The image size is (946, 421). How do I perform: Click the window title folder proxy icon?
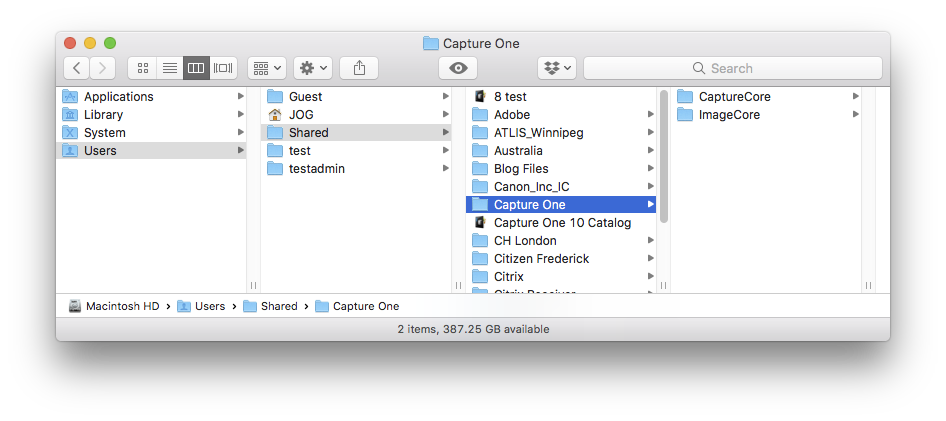(431, 43)
